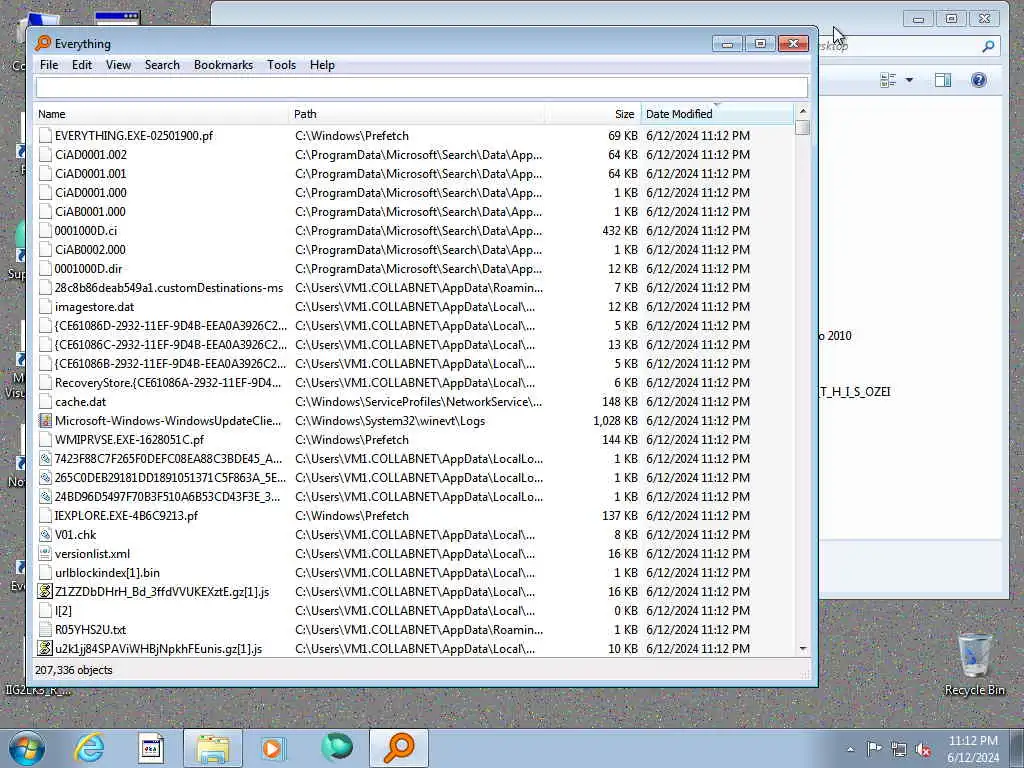This screenshot has width=1024, height=768.
Task: Open Recycle Bin on desktop
Action: coord(974,665)
